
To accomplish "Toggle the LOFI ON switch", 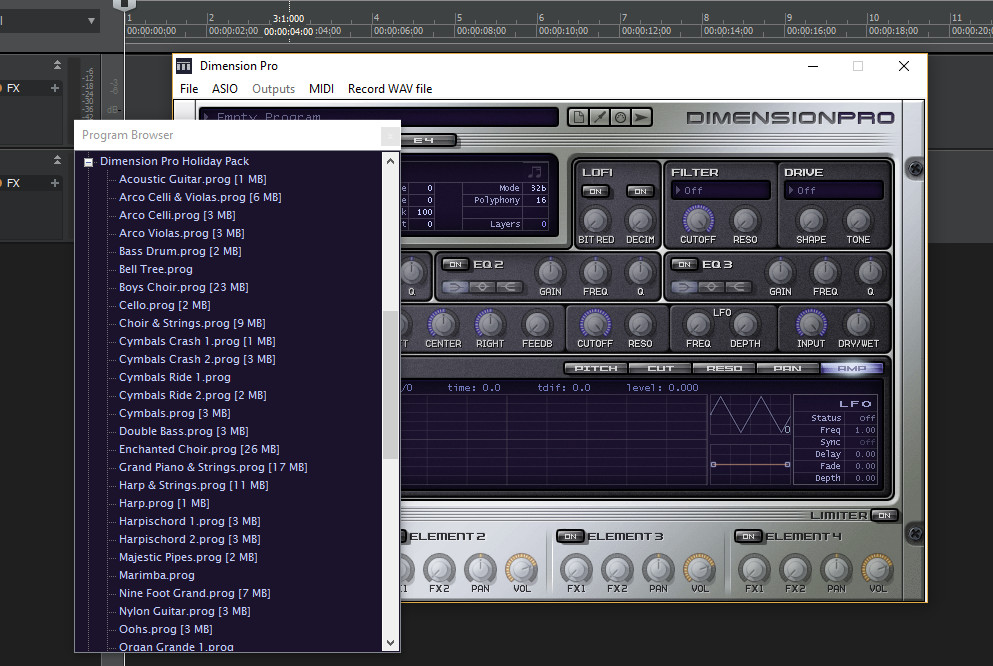I will [595, 190].
